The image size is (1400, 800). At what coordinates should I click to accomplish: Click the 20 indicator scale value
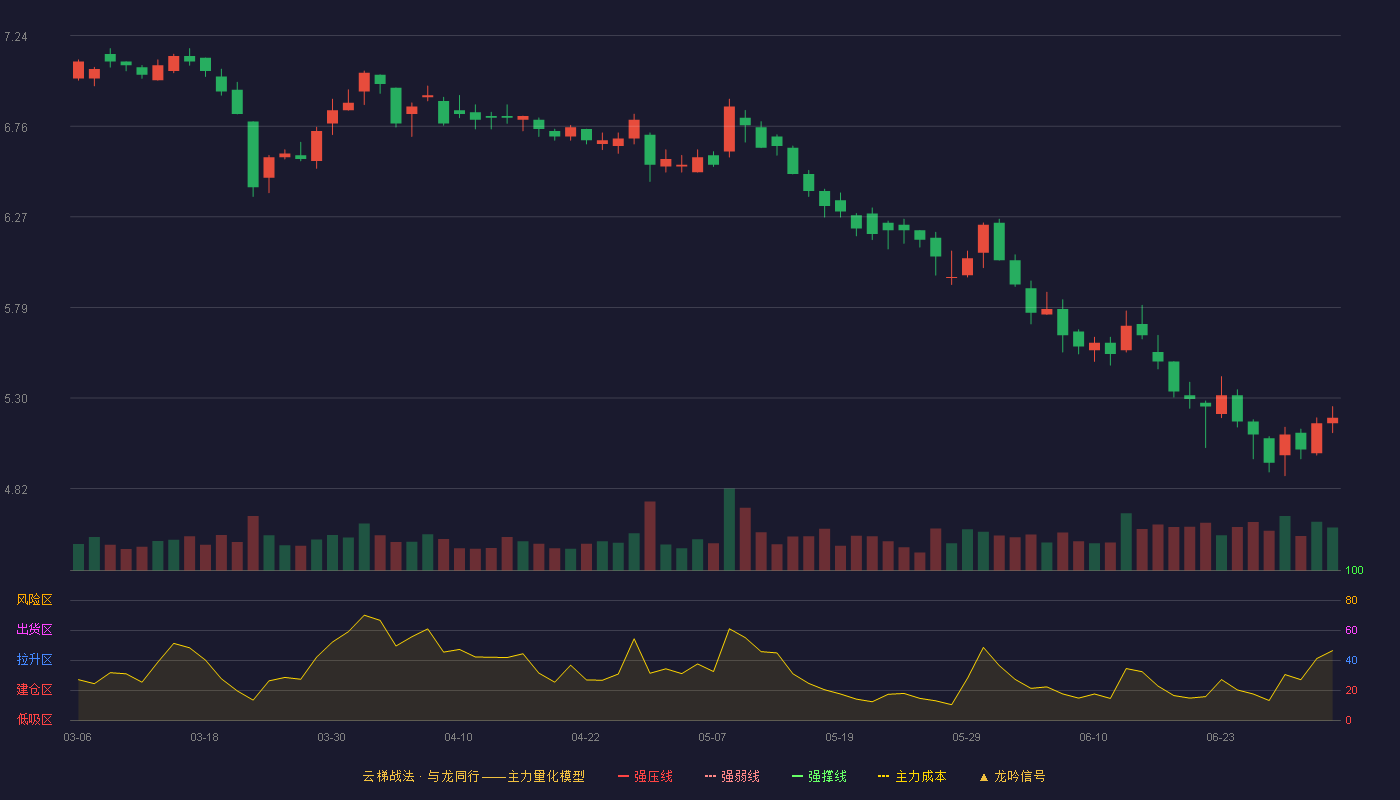(x=1351, y=690)
